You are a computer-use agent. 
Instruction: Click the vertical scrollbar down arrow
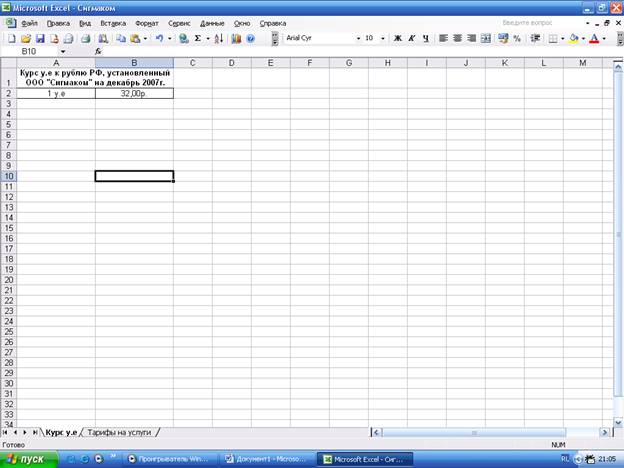(x=618, y=423)
